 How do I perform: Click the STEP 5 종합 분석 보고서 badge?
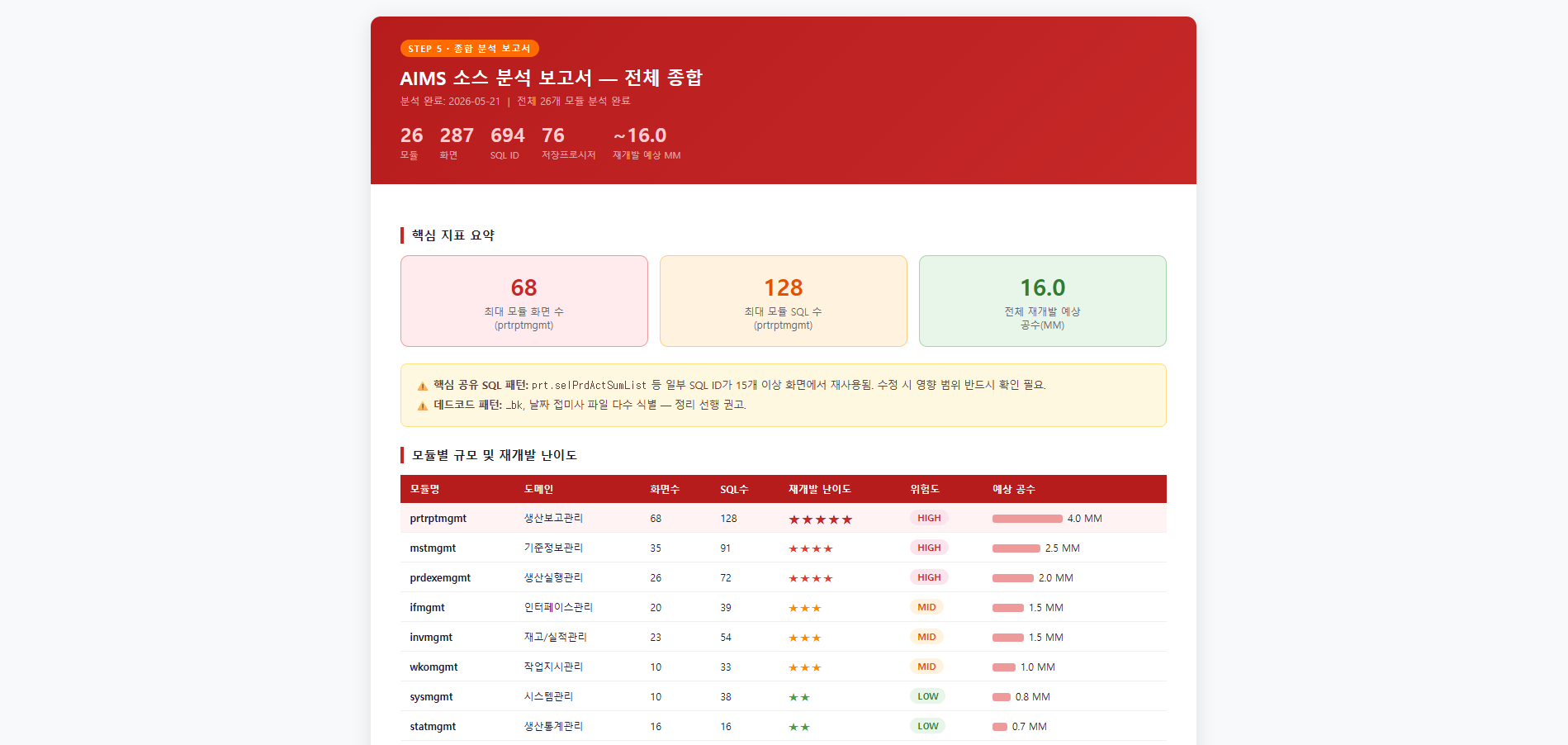[469, 49]
